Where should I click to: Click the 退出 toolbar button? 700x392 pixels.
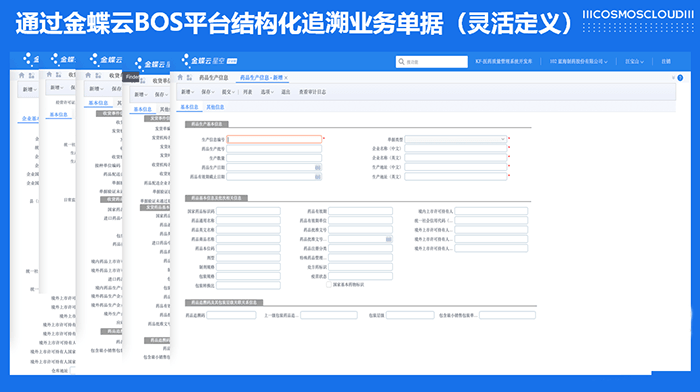(286, 92)
